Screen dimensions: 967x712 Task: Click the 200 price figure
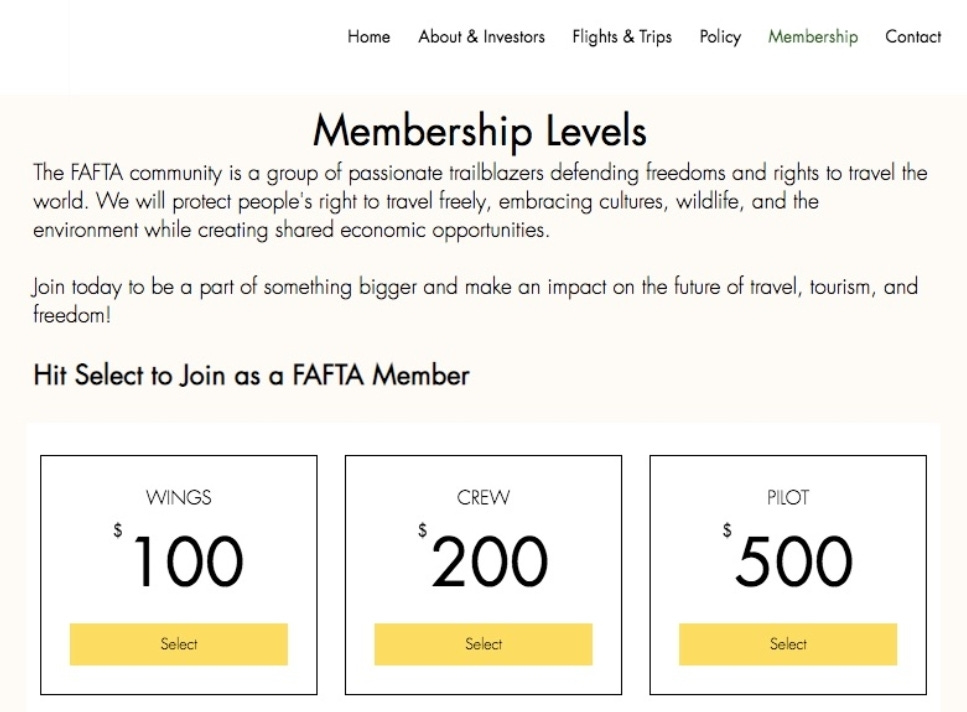pos(490,562)
